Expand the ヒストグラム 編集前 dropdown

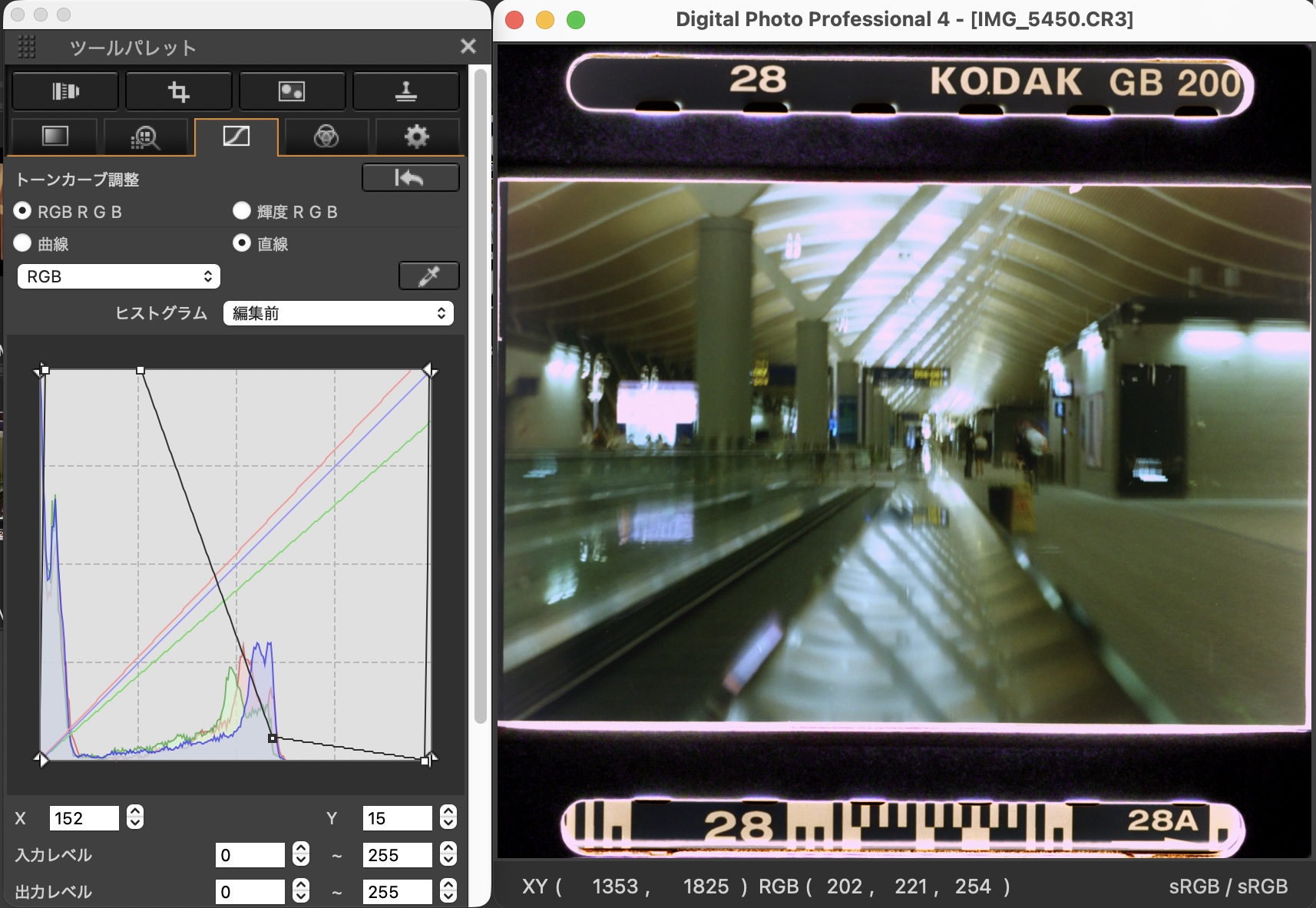click(x=338, y=313)
